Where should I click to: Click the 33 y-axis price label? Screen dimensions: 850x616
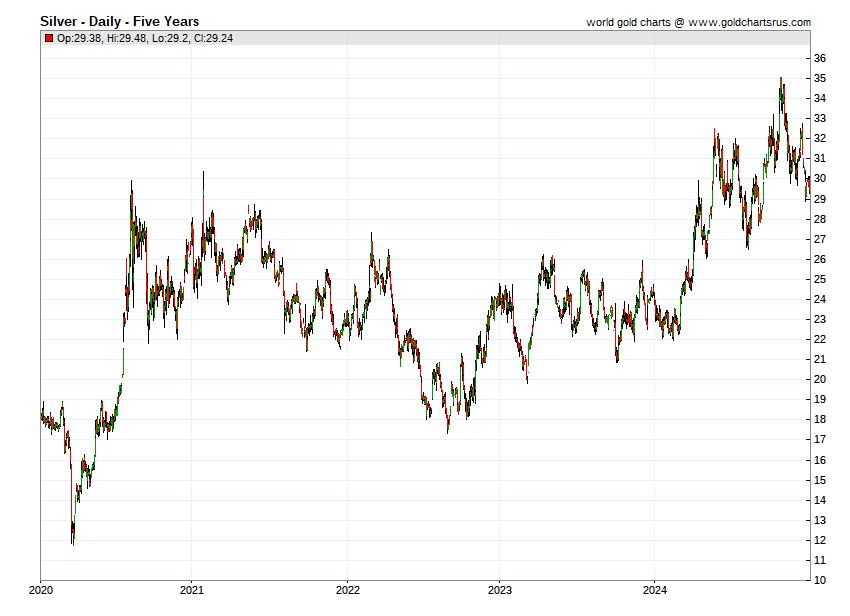coord(820,118)
